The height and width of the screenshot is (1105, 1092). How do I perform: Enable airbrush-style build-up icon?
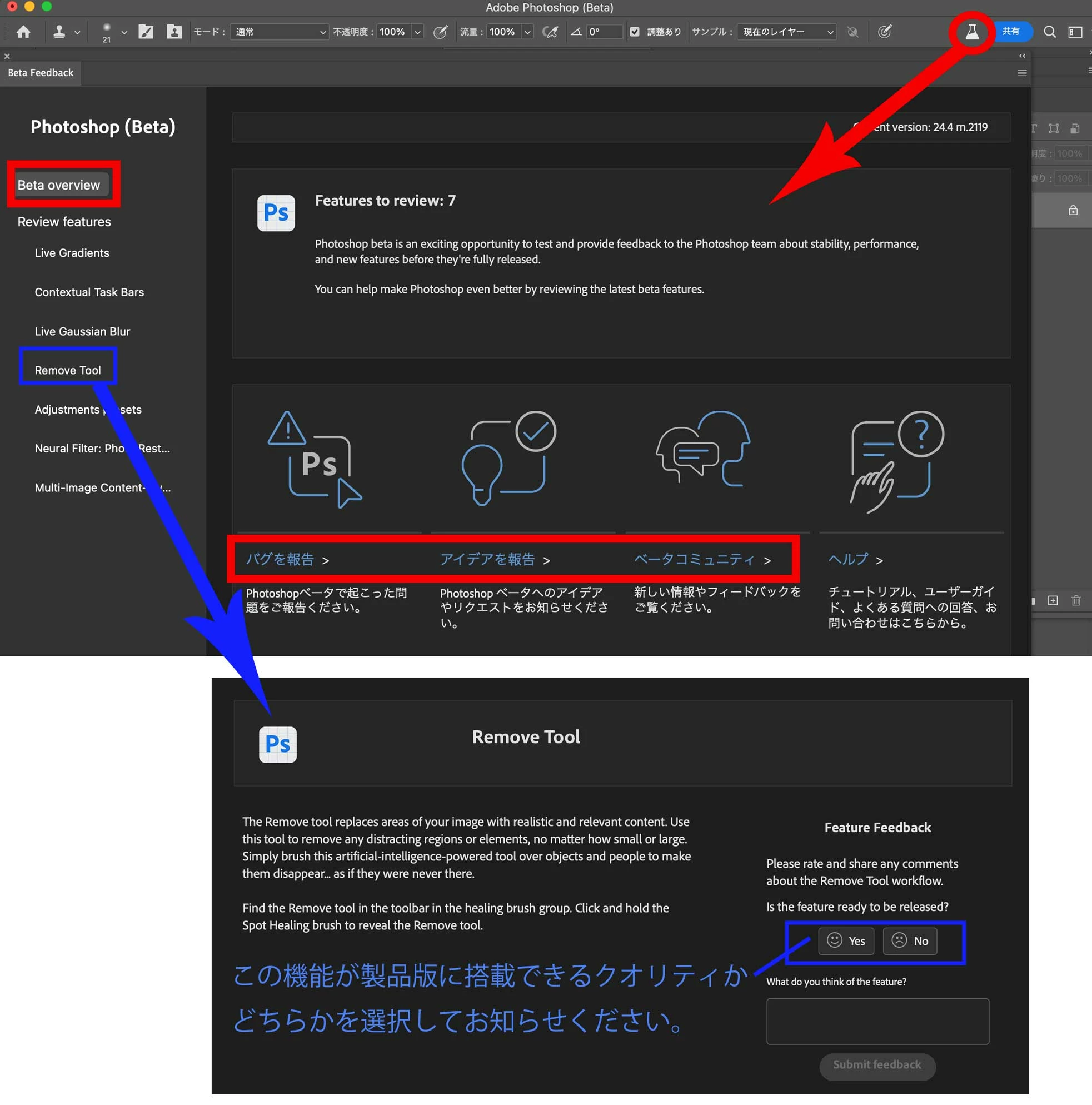point(550,32)
